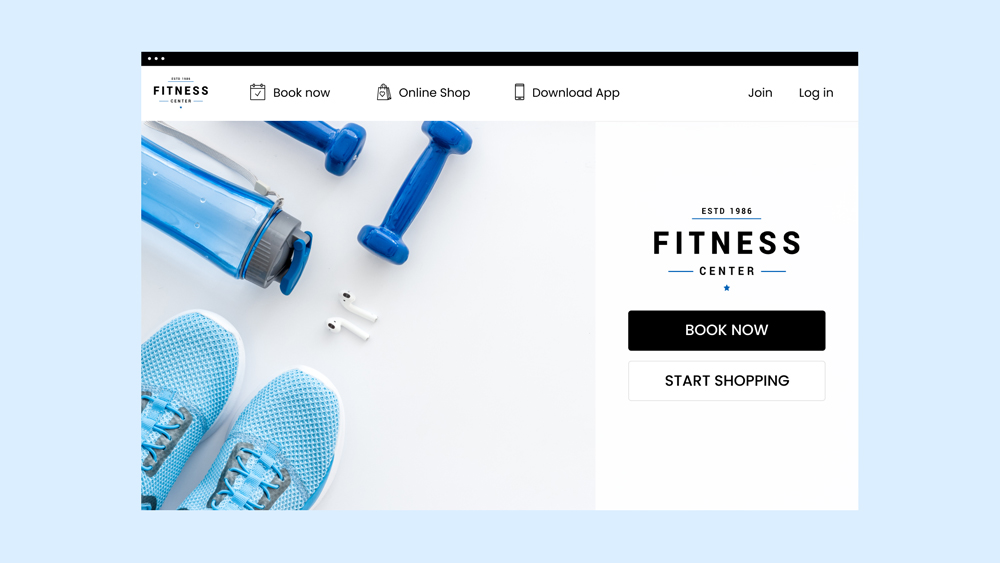Click the smartphone icon for Download App
This screenshot has height=563, width=1000.
pyautogui.click(x=519, y=92)
